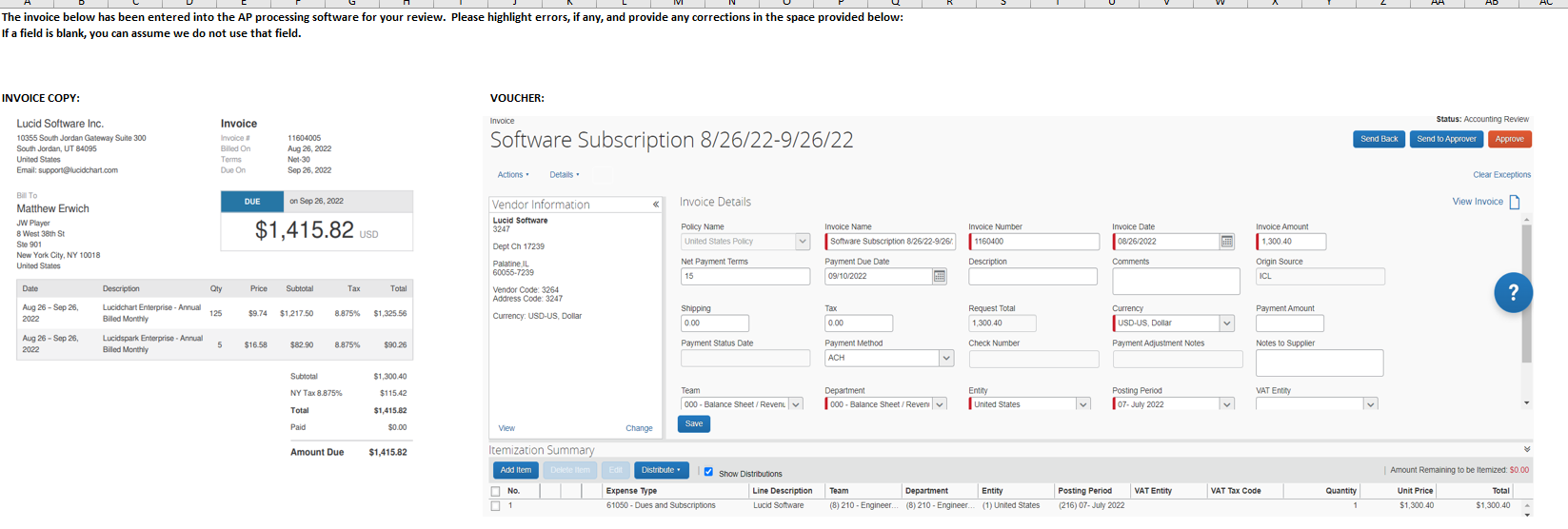This screenshot has height=529, width=1568.
Task: Collapse the Itemization Summary section
Action: pos(1526,449)
